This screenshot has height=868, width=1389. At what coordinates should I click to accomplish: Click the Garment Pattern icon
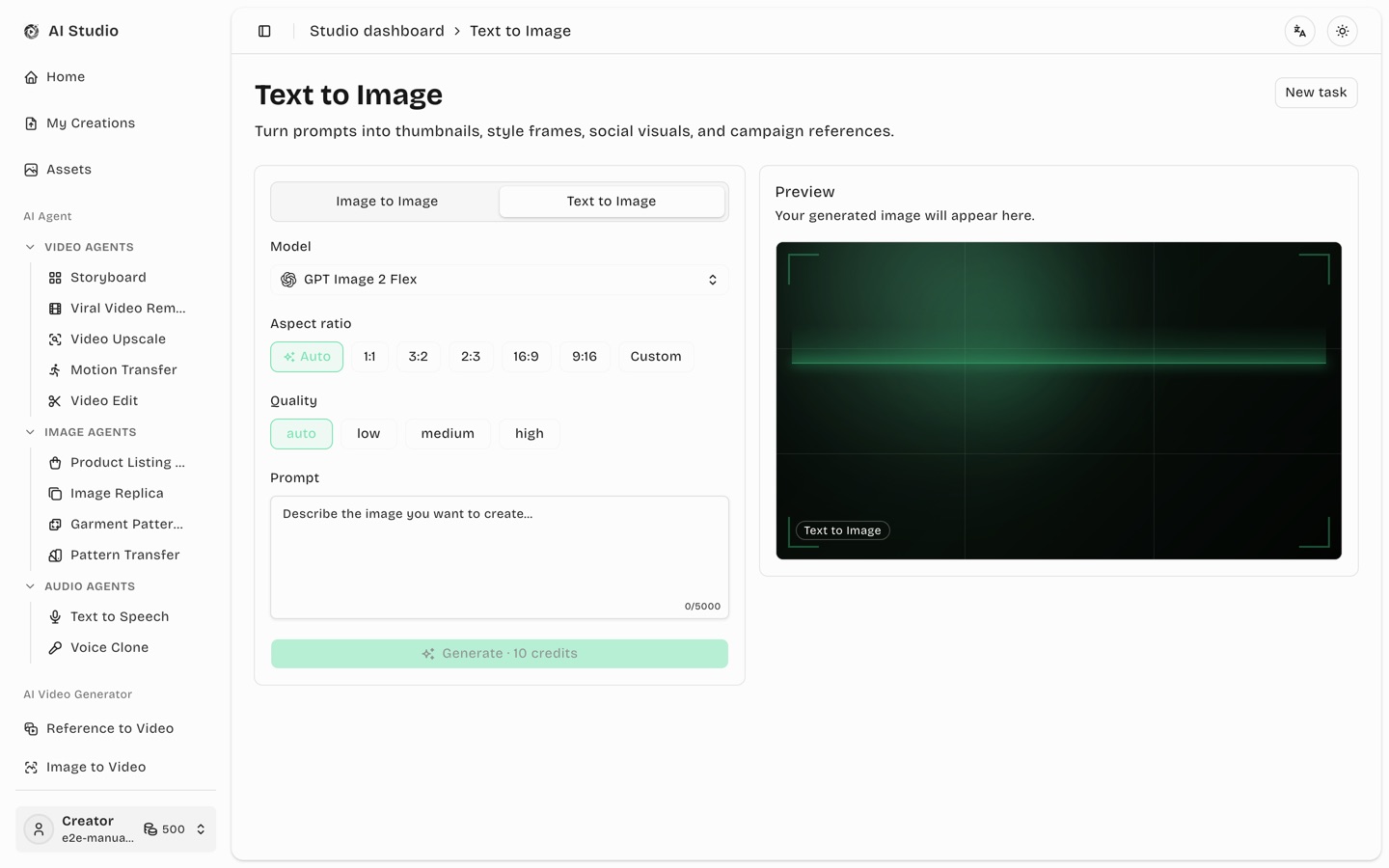point(55,525)
